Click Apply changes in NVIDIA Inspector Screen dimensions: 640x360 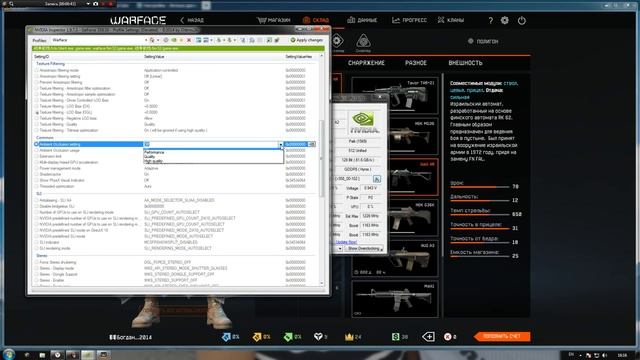point(307,40)
